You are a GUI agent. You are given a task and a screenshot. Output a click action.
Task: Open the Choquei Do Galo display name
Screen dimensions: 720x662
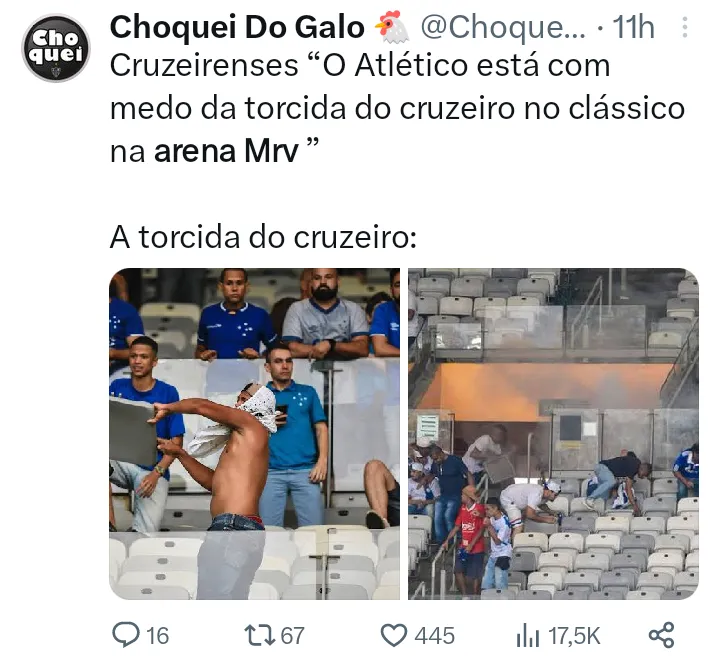237,27
